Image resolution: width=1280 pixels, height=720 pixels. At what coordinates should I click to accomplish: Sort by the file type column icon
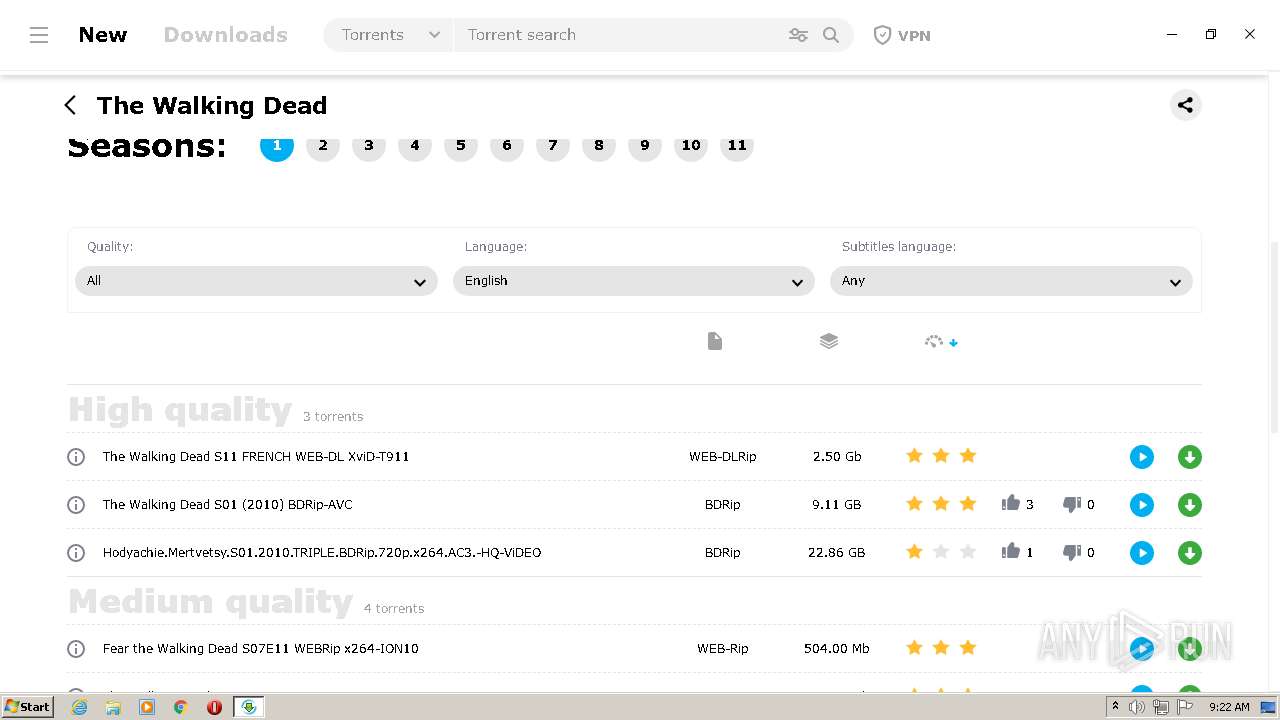click(x=715, y=341)
